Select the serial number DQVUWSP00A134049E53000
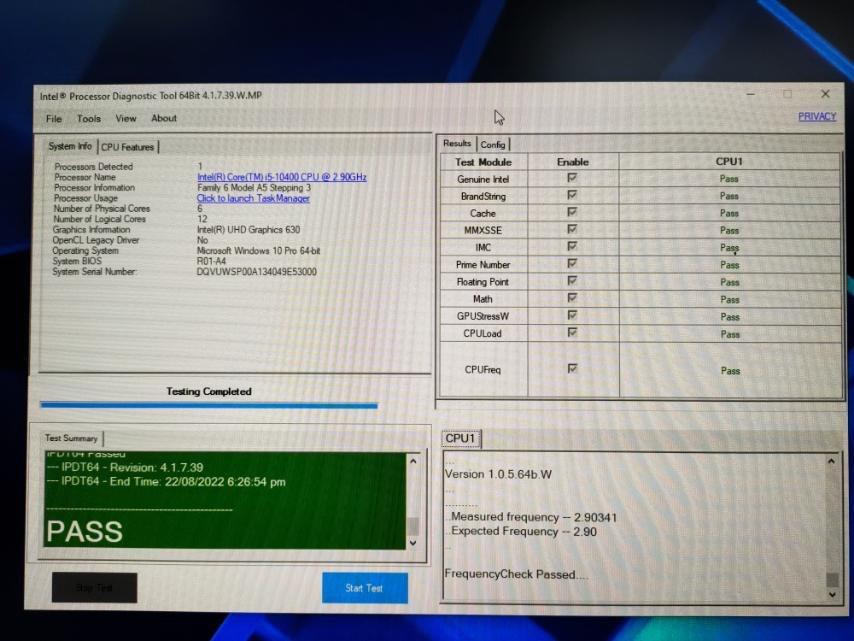The width and height of the screenshot is (854, 641). 257,272
